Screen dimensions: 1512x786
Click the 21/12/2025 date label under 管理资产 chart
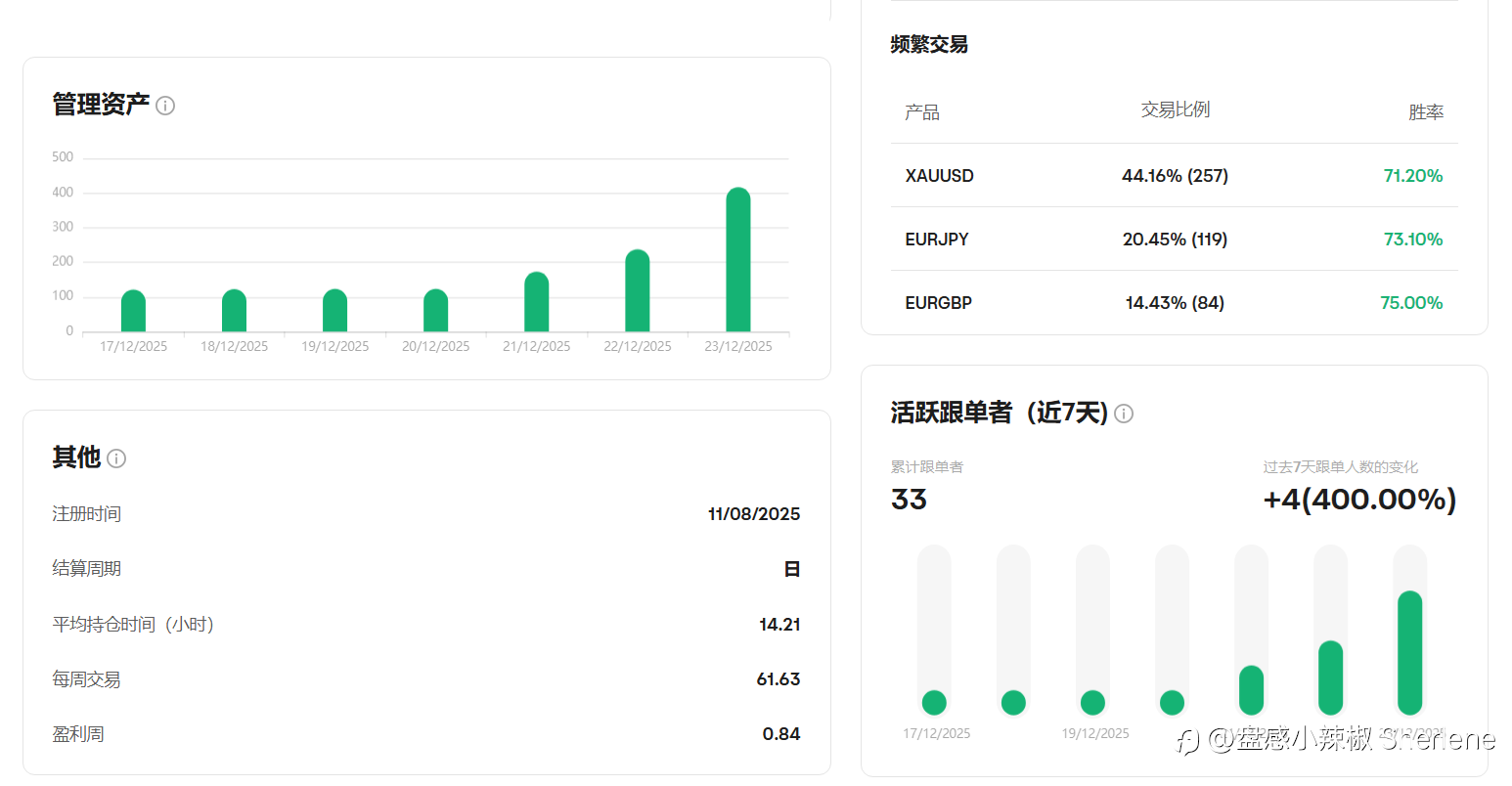pos(537,347)
